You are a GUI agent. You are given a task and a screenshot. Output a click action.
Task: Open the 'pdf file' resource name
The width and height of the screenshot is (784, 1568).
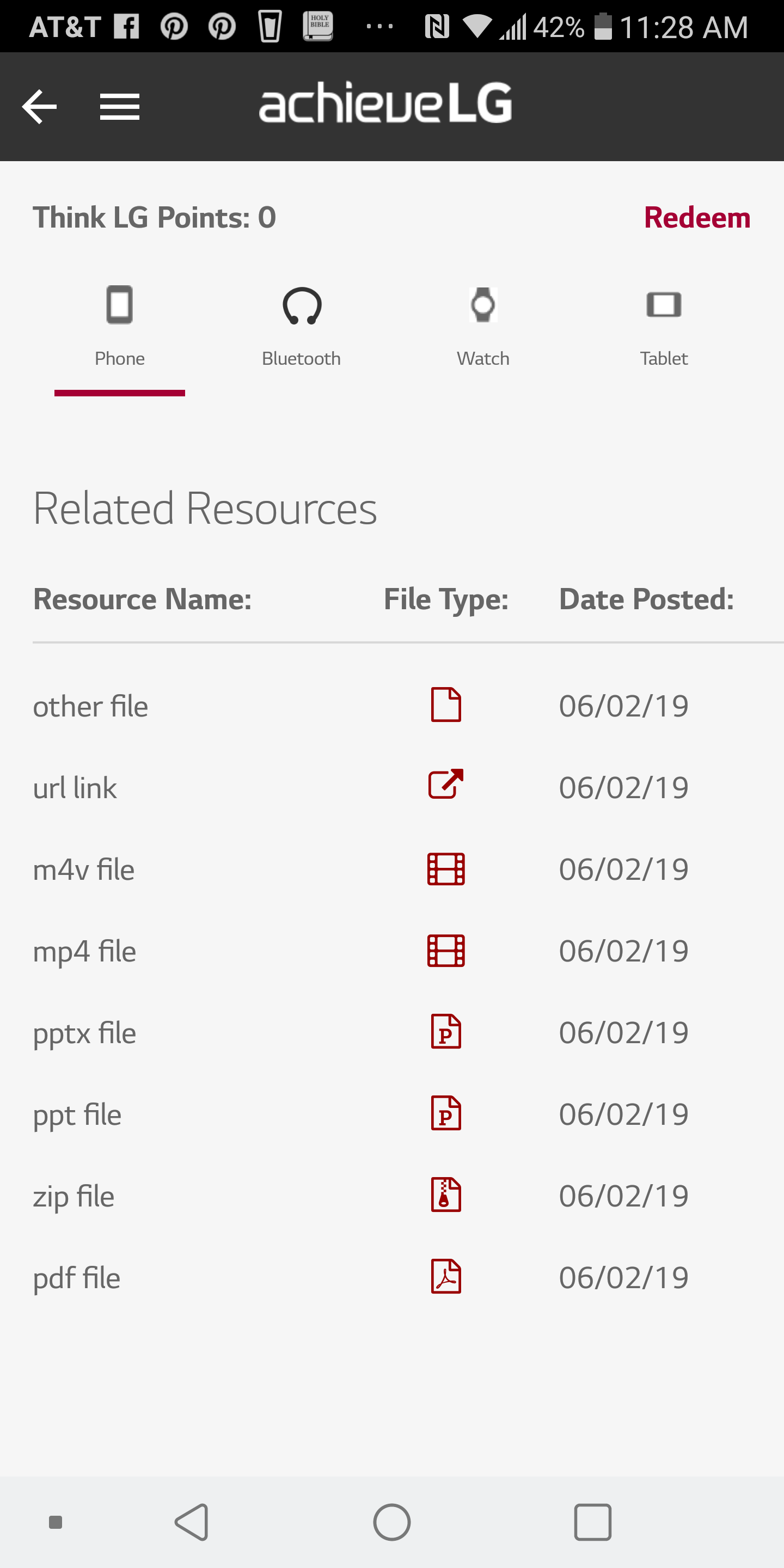coord(77,1278)
